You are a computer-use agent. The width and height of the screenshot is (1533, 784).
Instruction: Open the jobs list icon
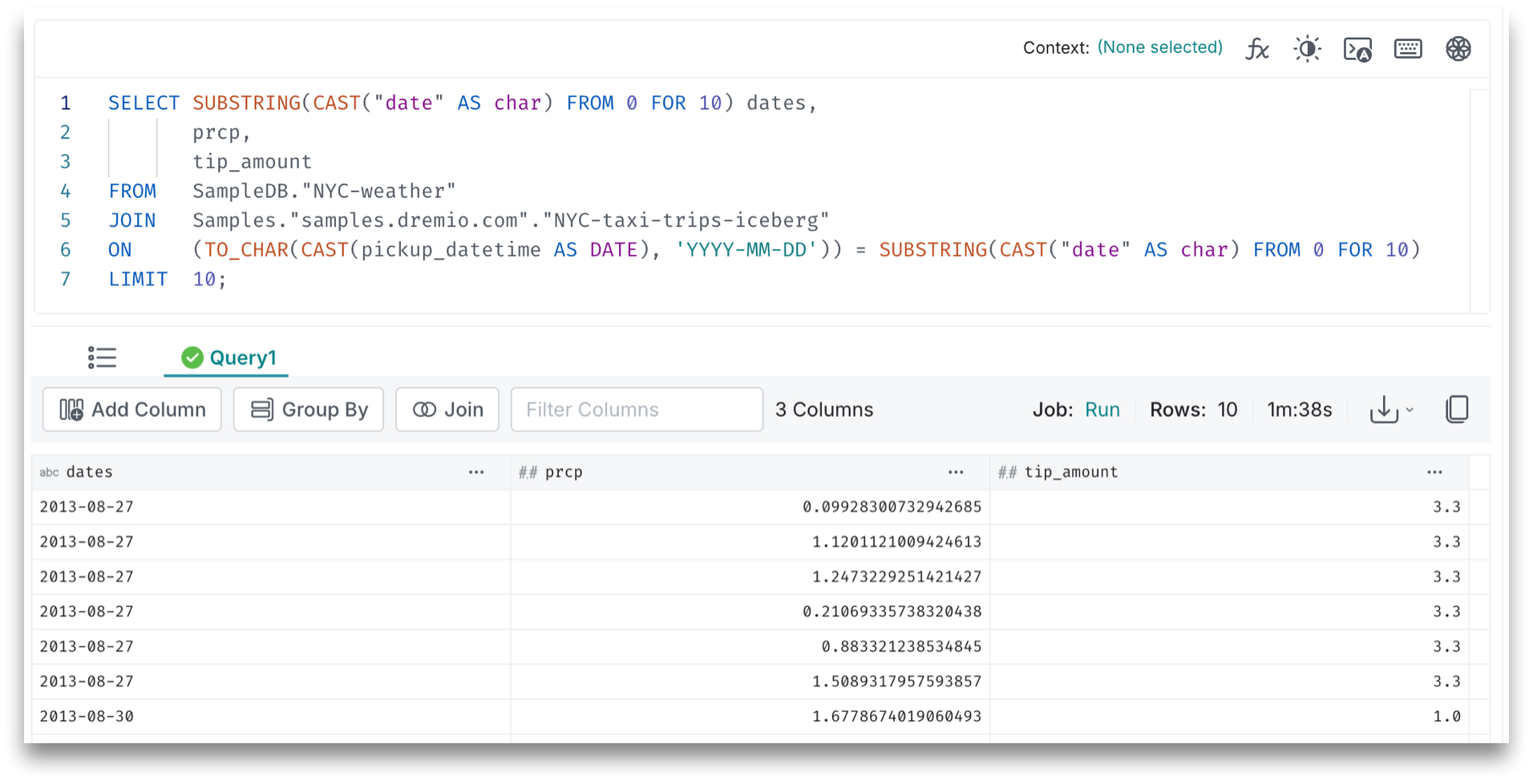click(x=102, y=358)
